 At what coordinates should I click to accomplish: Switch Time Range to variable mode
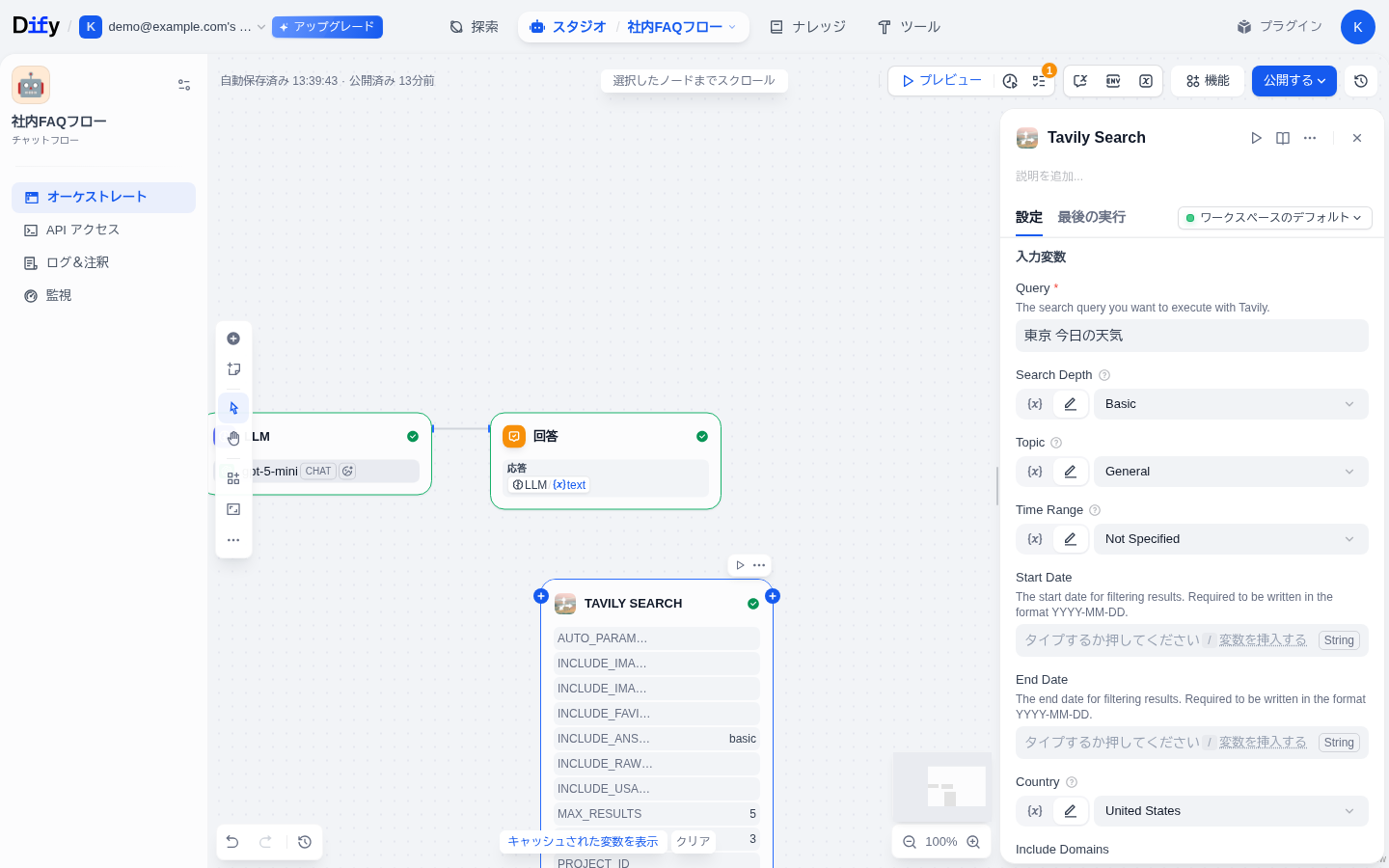tap(1035, 539)
